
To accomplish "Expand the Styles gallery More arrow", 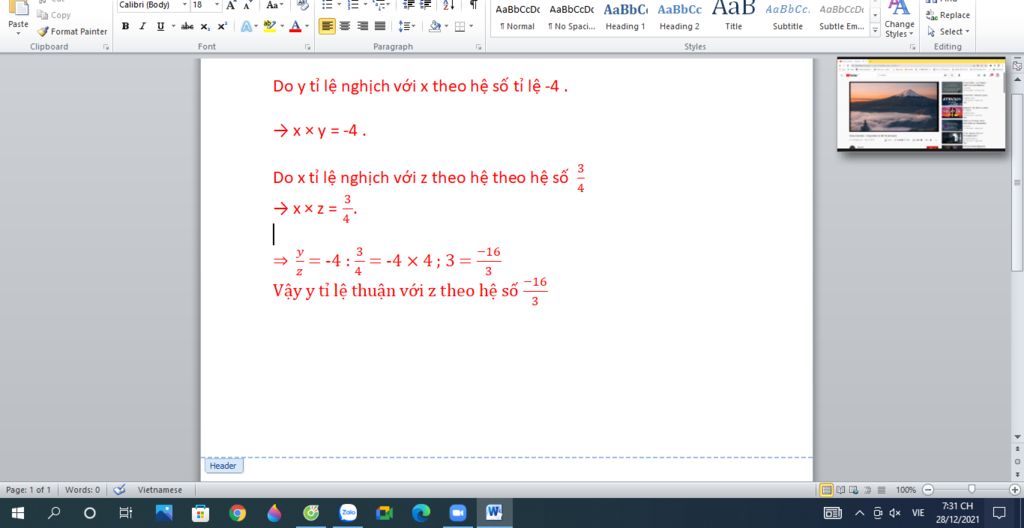I will tap(875, 30).
